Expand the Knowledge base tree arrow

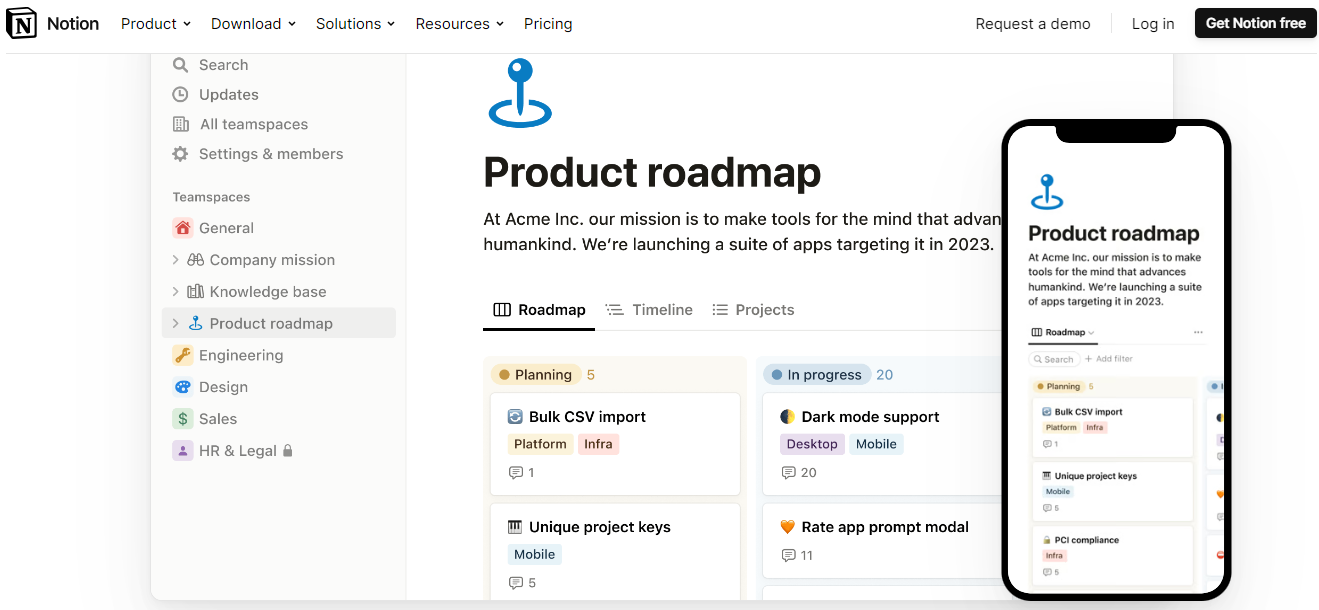(176, 292)
